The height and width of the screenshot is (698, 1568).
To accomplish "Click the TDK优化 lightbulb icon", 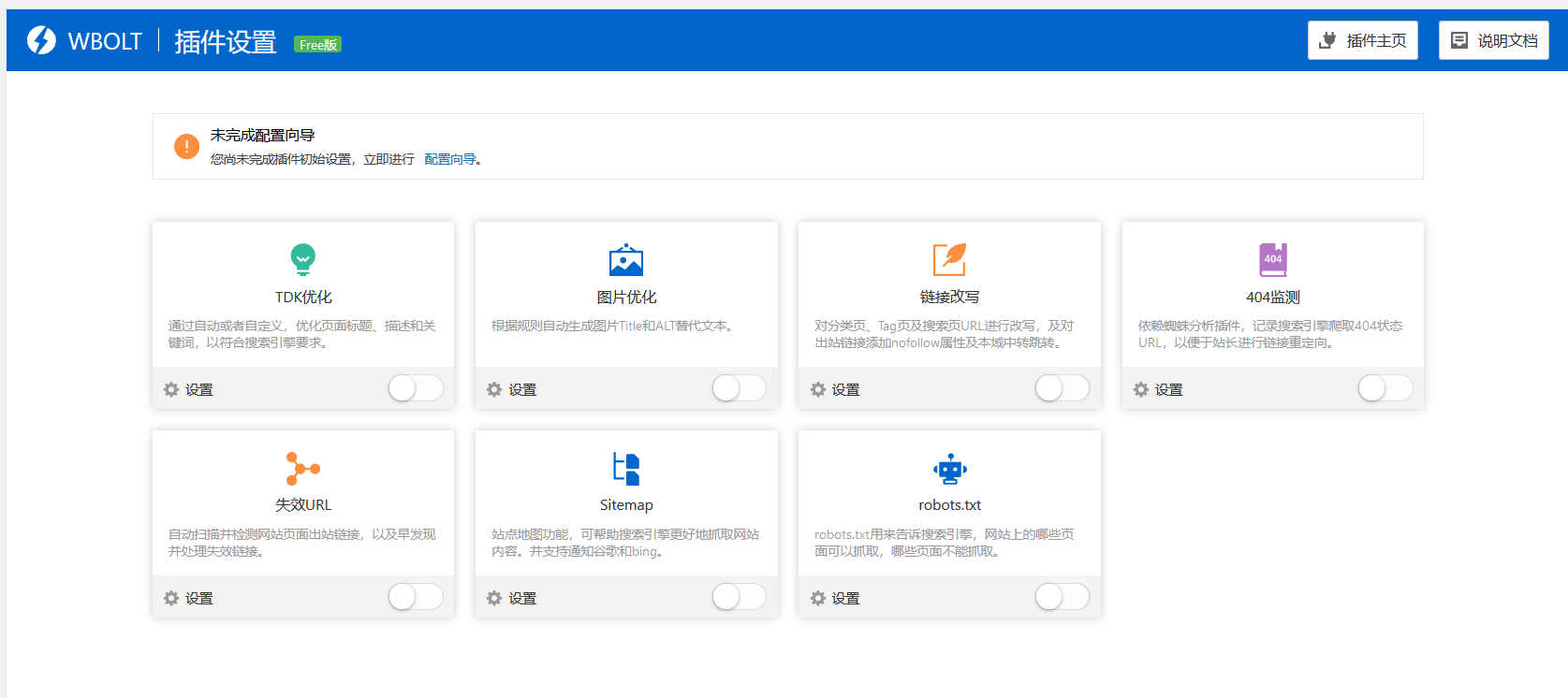I will click(x=303, y=259).
